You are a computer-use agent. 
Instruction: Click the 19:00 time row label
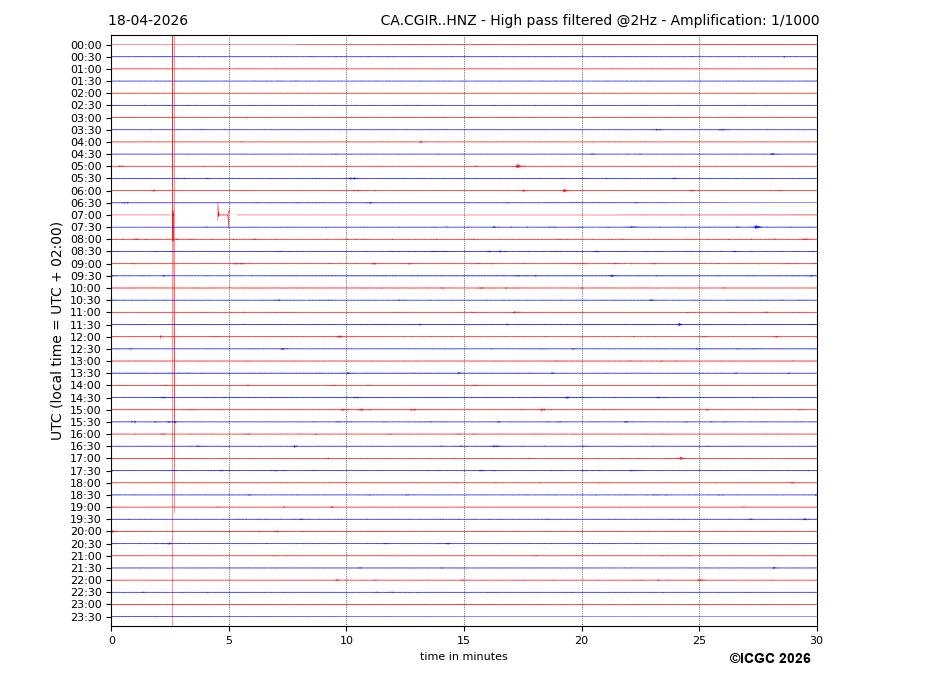coord(86,507)
